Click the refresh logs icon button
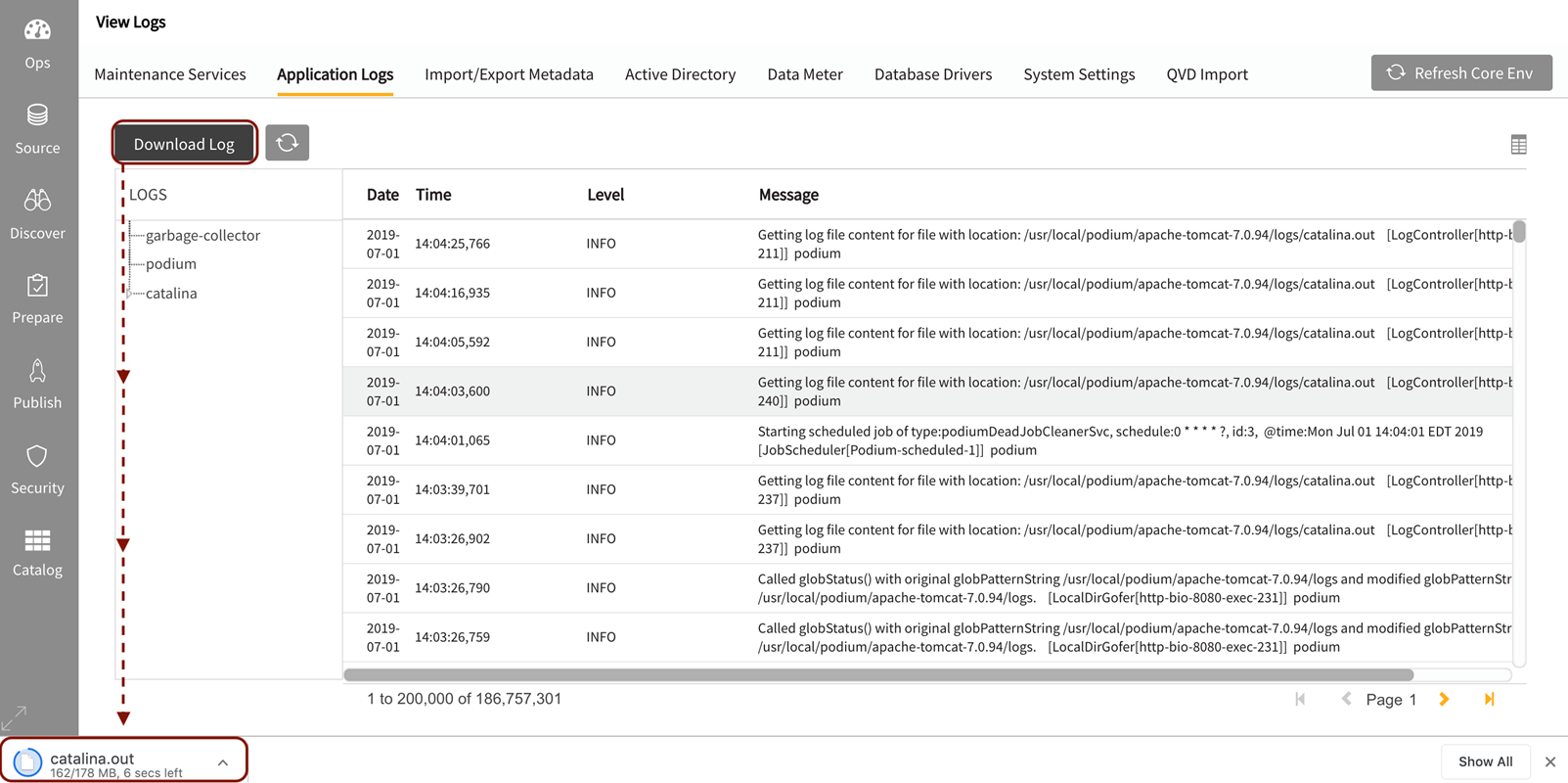Screen dimensions: 1568x783 [287, 143]
